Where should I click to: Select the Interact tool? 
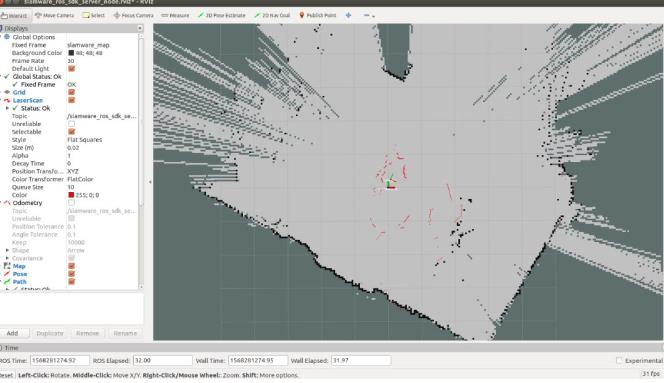[x=14, y=16]
